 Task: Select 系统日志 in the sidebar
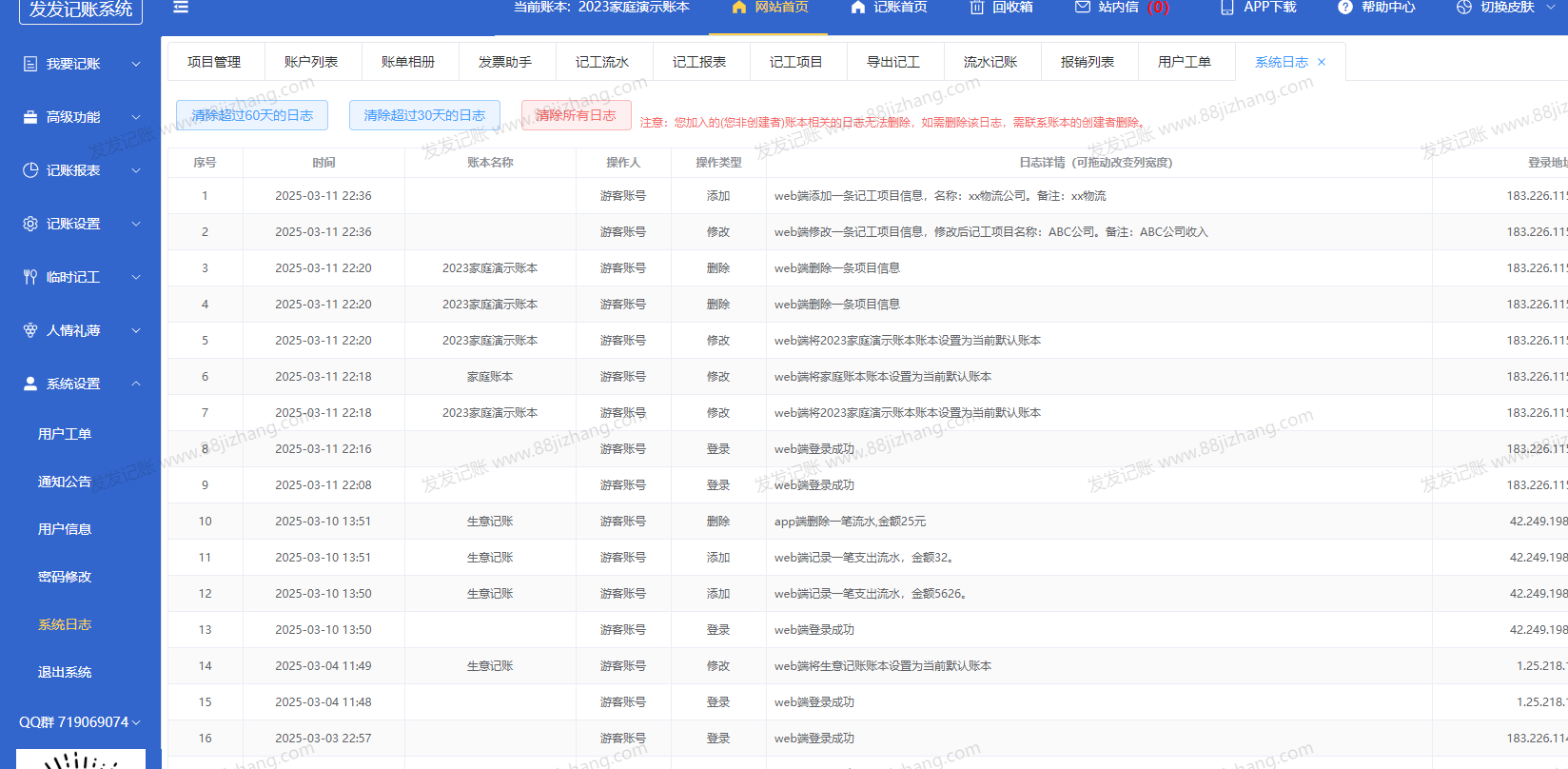pos(65,624)
